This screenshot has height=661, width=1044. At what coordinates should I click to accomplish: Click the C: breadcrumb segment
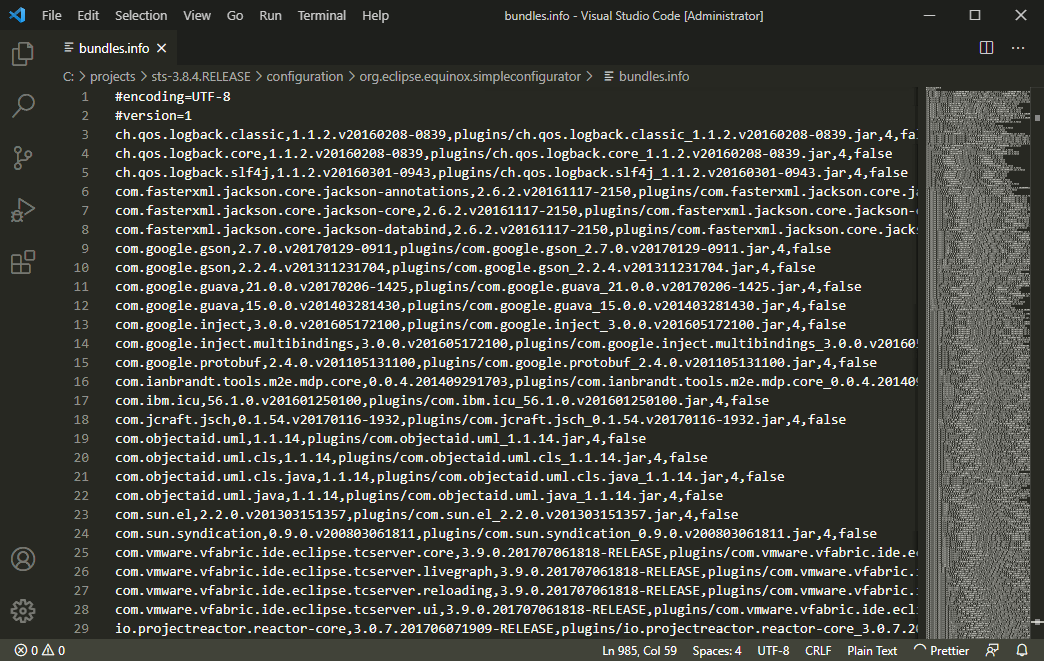pos(68,77)
